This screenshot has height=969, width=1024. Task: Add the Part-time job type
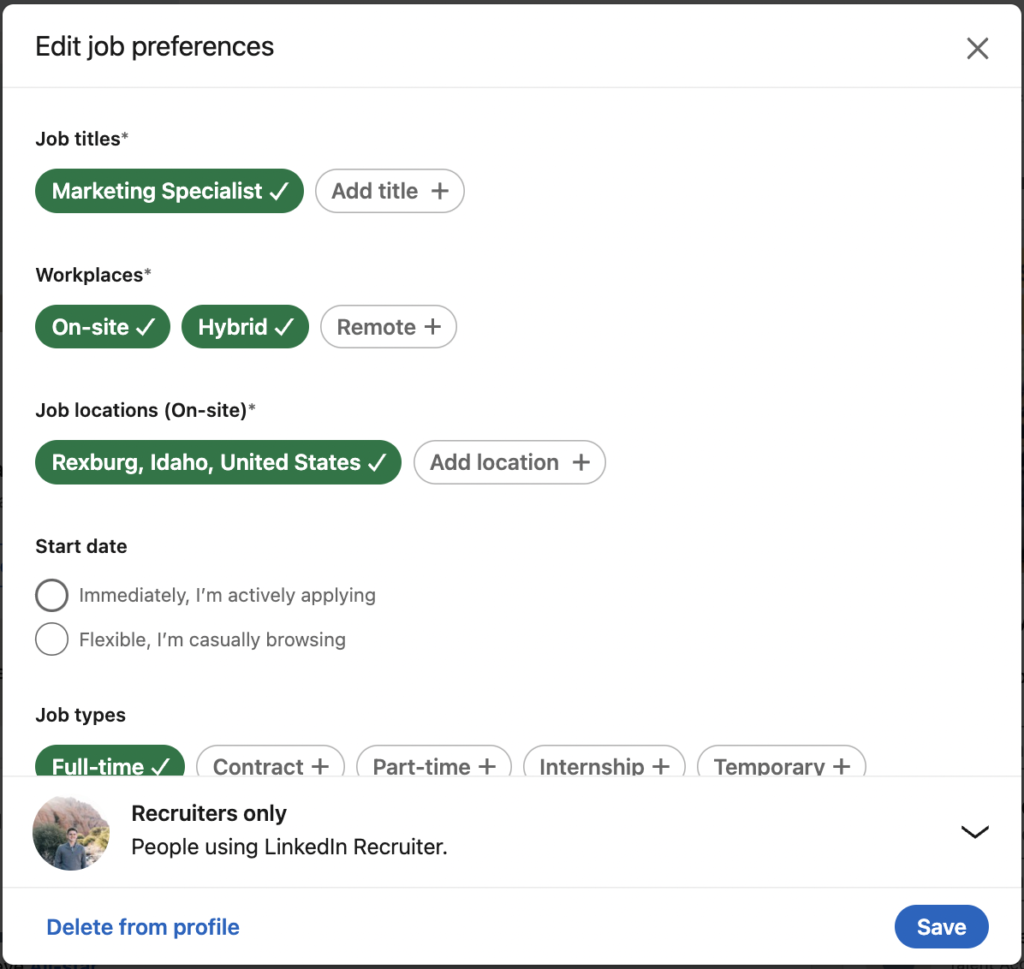click(x=434, y=761)
